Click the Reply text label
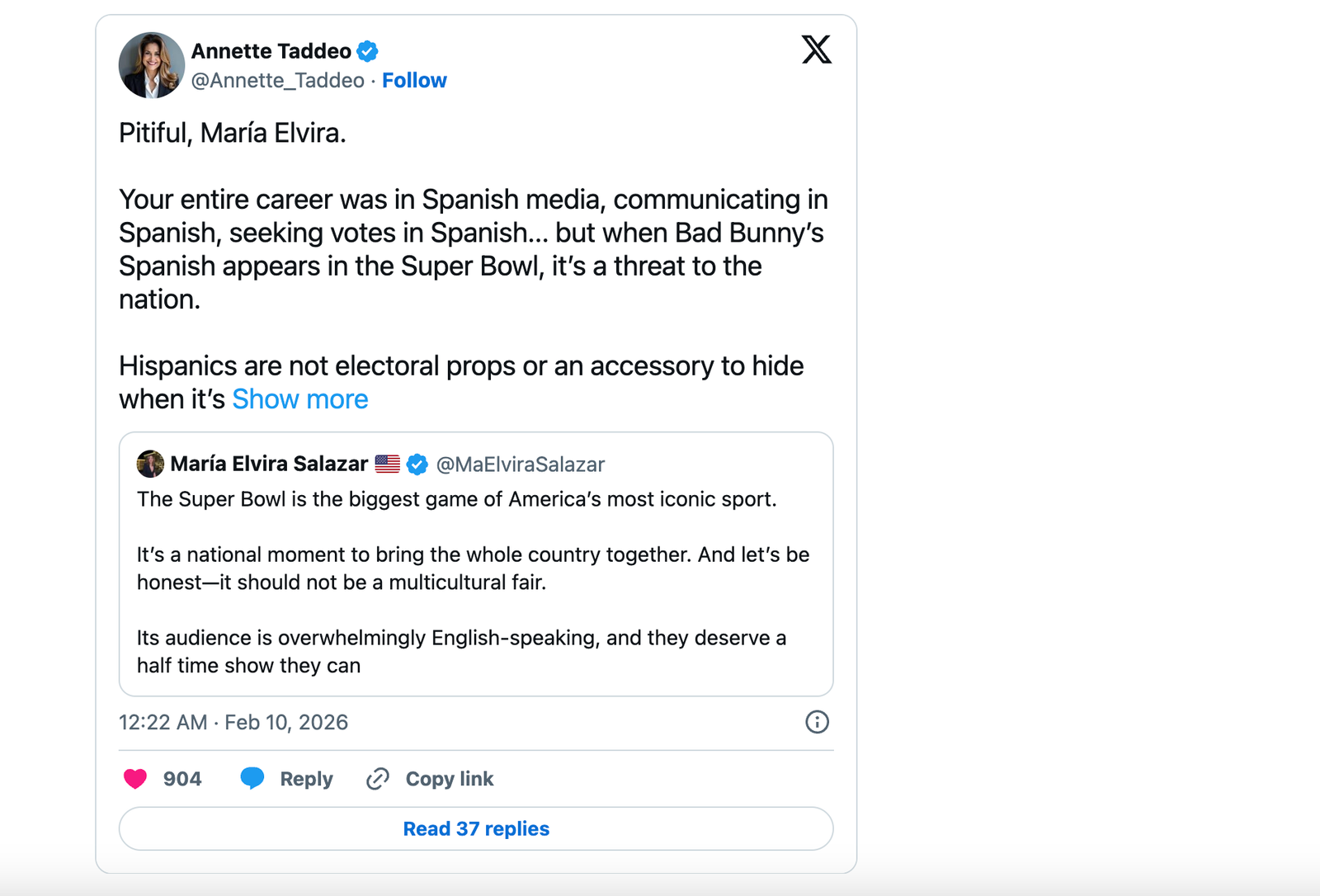This screenshot has height=896, width=1320. pyautogui.click(x=306, y=779)
